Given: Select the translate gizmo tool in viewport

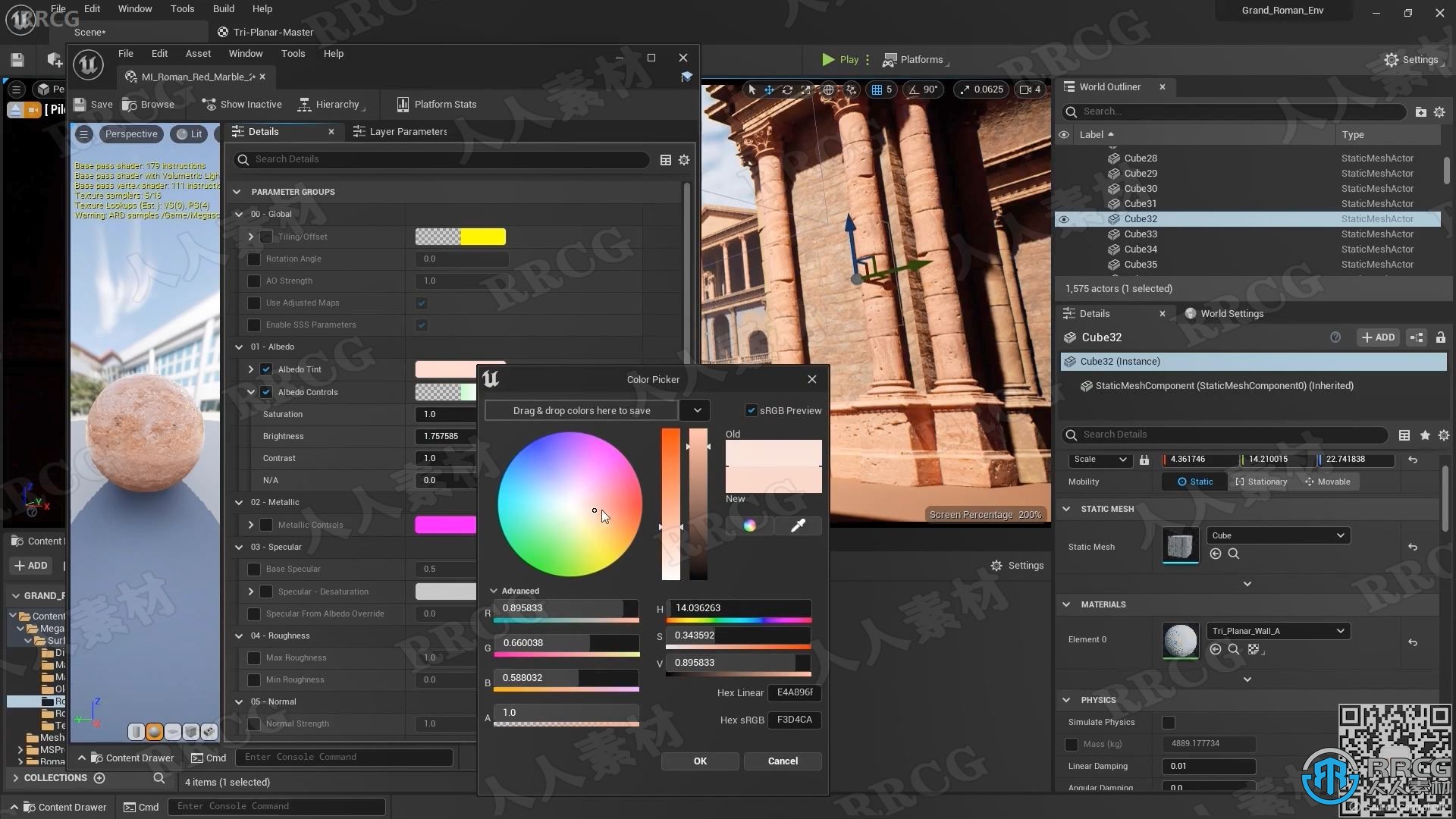Looking at the screenshot, I should point(769,89).
